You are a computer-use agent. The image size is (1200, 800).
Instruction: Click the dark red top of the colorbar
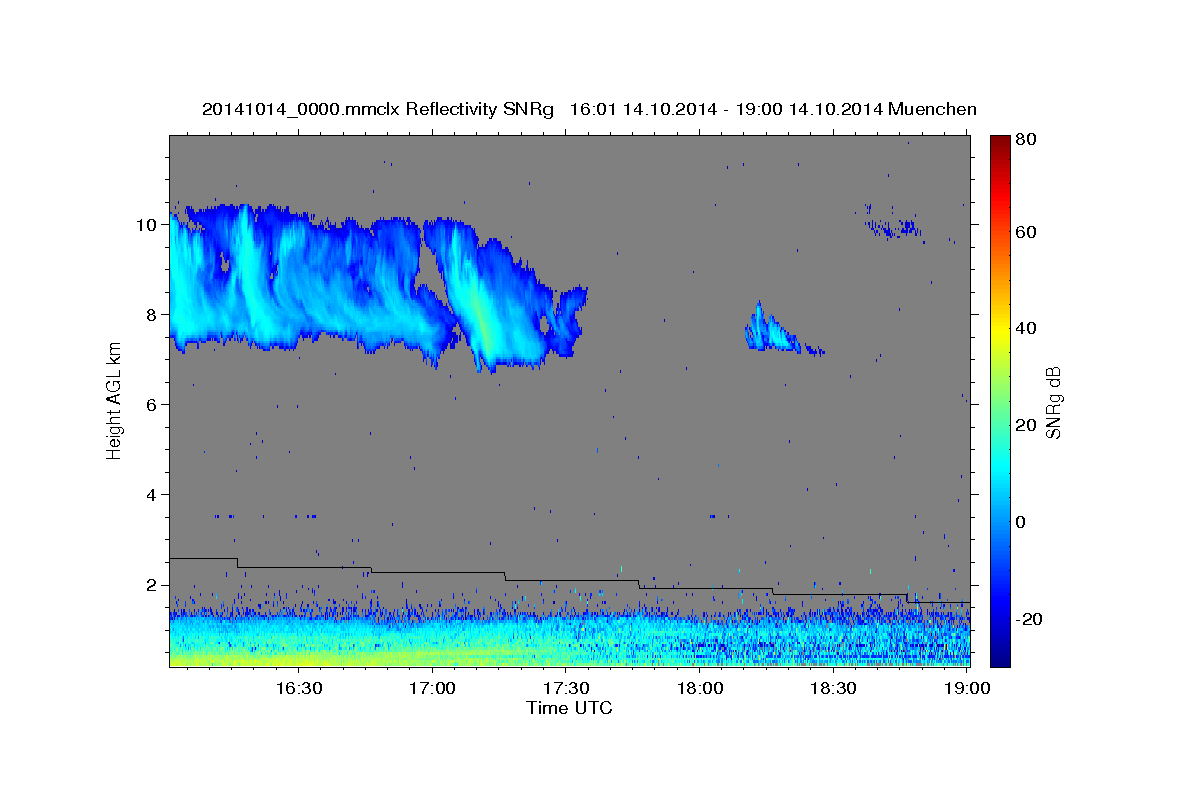(x=999, y=143)
